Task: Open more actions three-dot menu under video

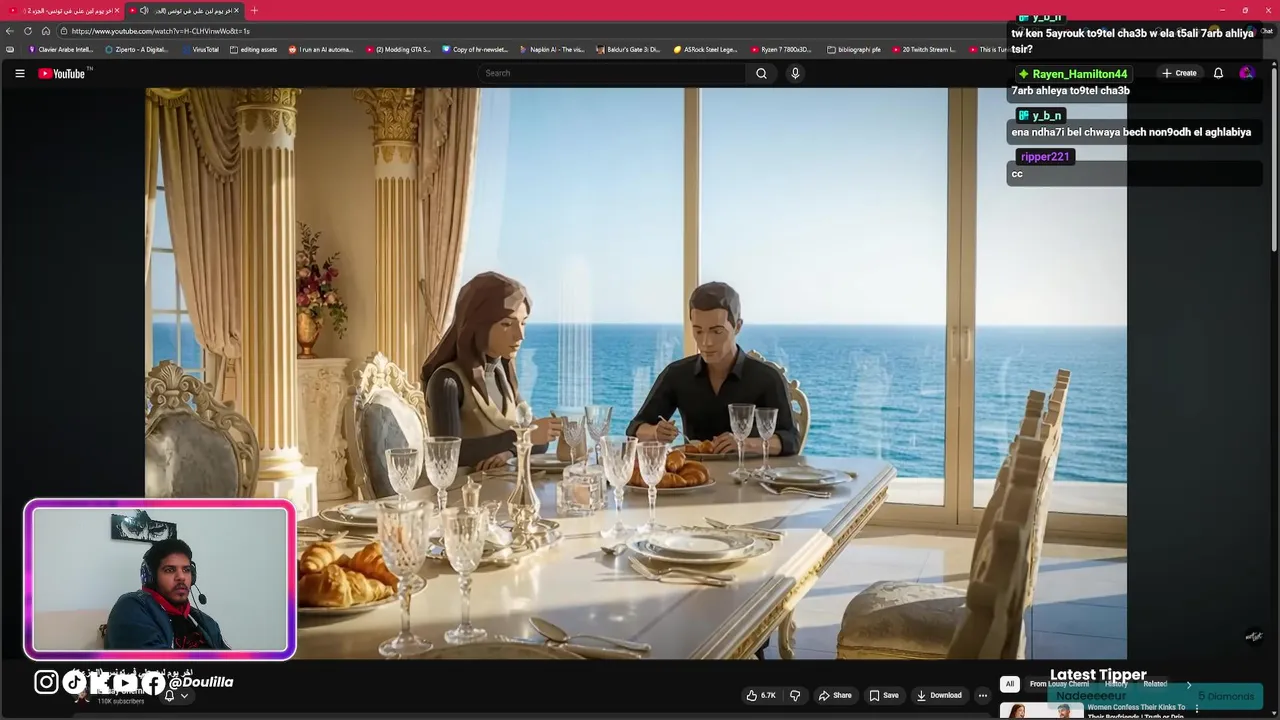Action: tap(982, 695)
